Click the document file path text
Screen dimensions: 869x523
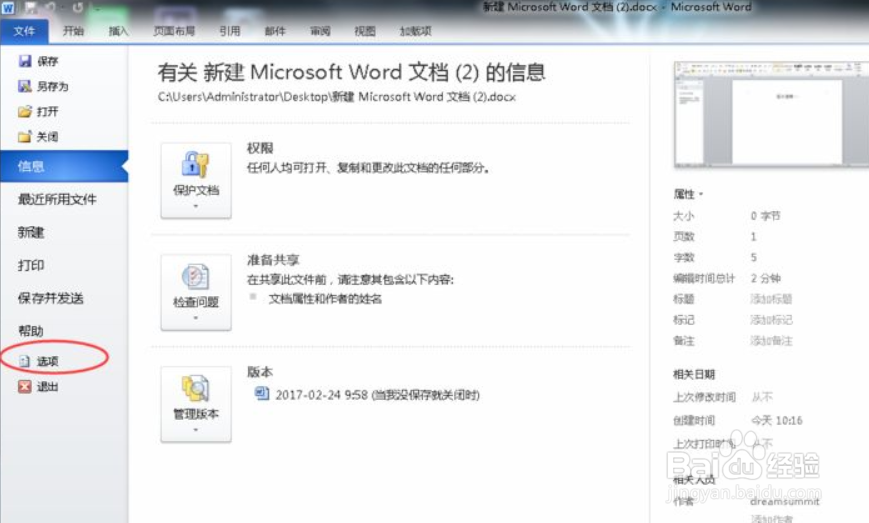pyautogui.click(x=337, y=97)
